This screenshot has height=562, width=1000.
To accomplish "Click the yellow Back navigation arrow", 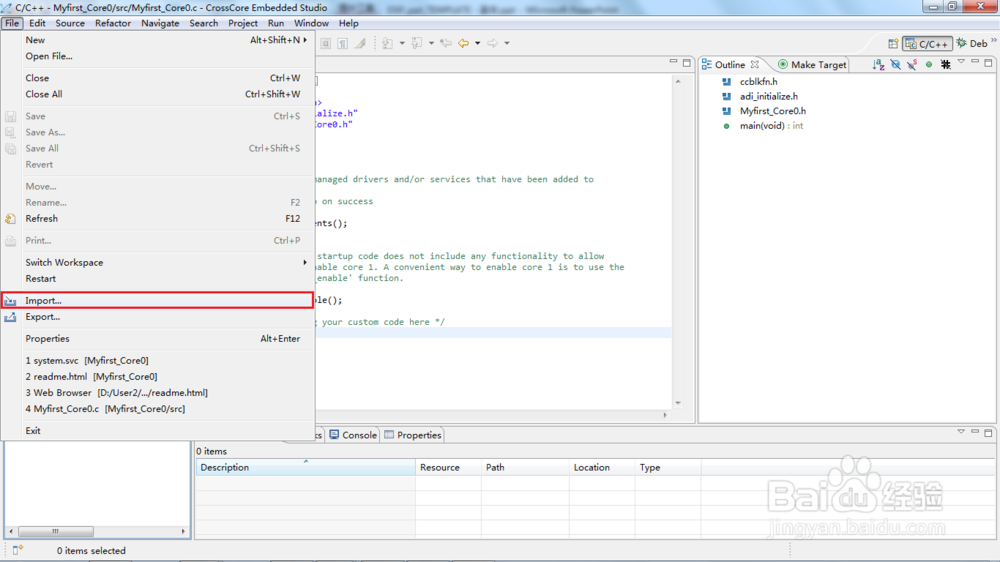I will pos(464,43).
